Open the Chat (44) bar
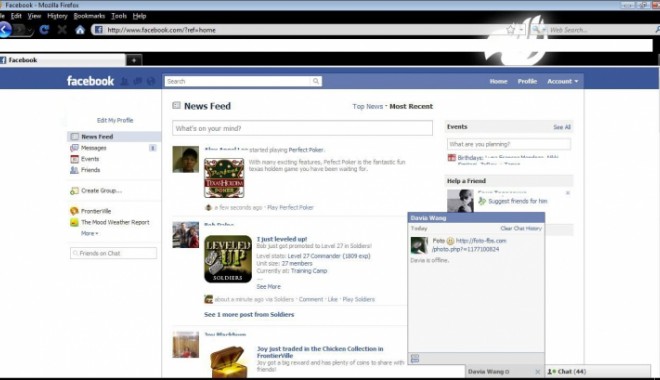 pos(598,372)
